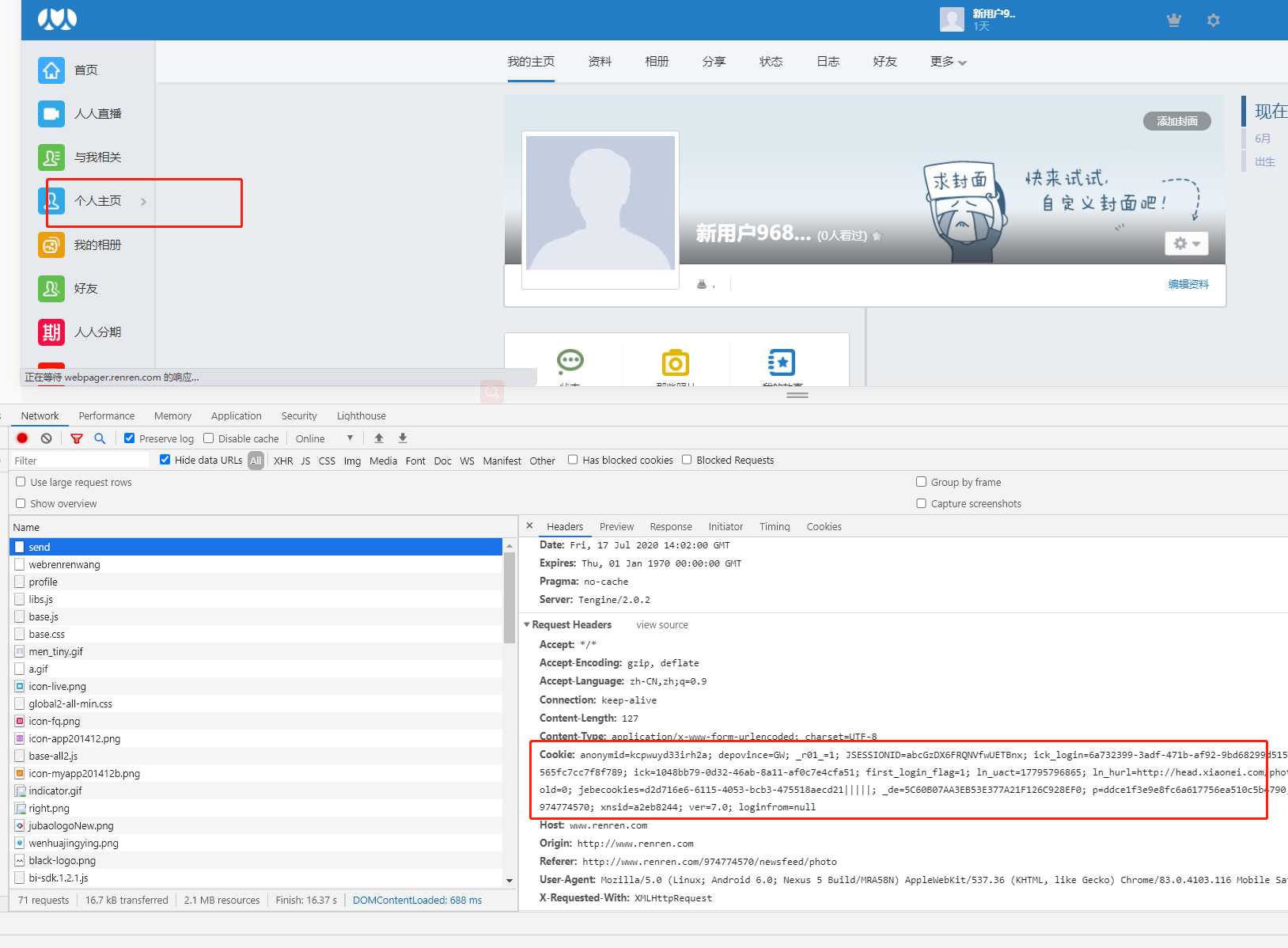Image resolution: width=1288 pixels, height=948 pixels.
Task: Click the Import HAR upload arrow icon
Action: (379, 438)
